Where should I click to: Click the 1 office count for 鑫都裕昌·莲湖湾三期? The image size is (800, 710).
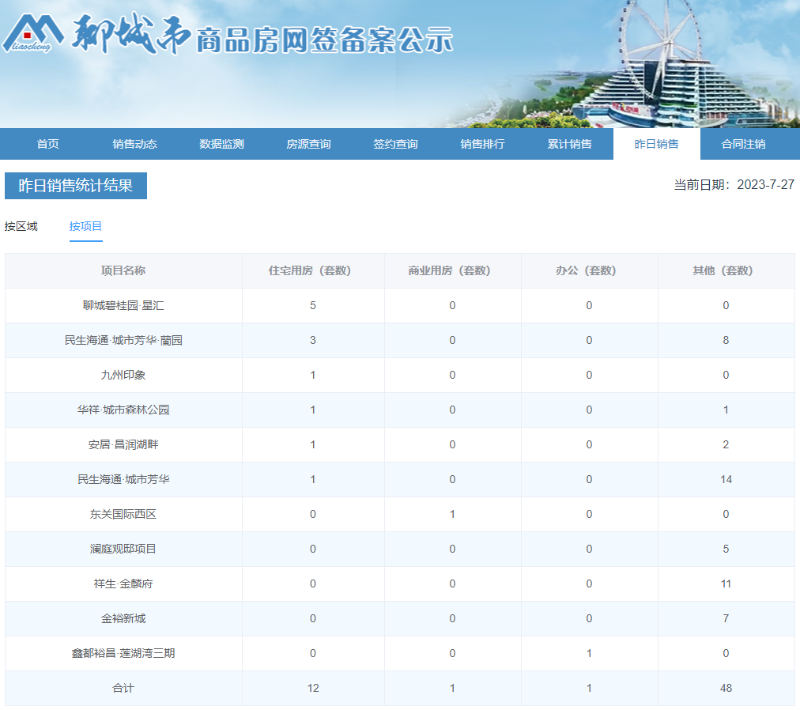pos(588,652)
